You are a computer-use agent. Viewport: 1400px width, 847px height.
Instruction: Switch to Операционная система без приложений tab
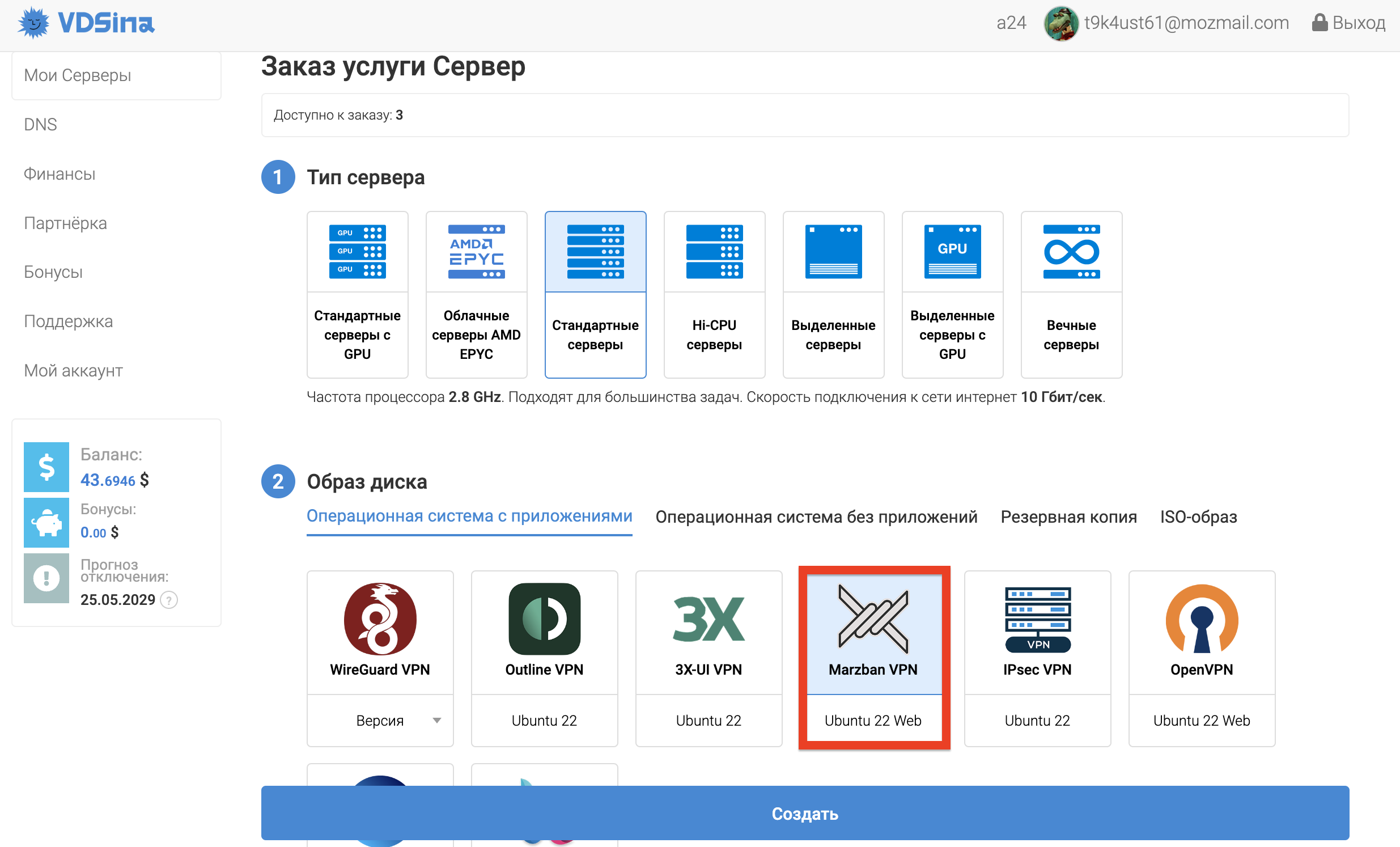816,516
